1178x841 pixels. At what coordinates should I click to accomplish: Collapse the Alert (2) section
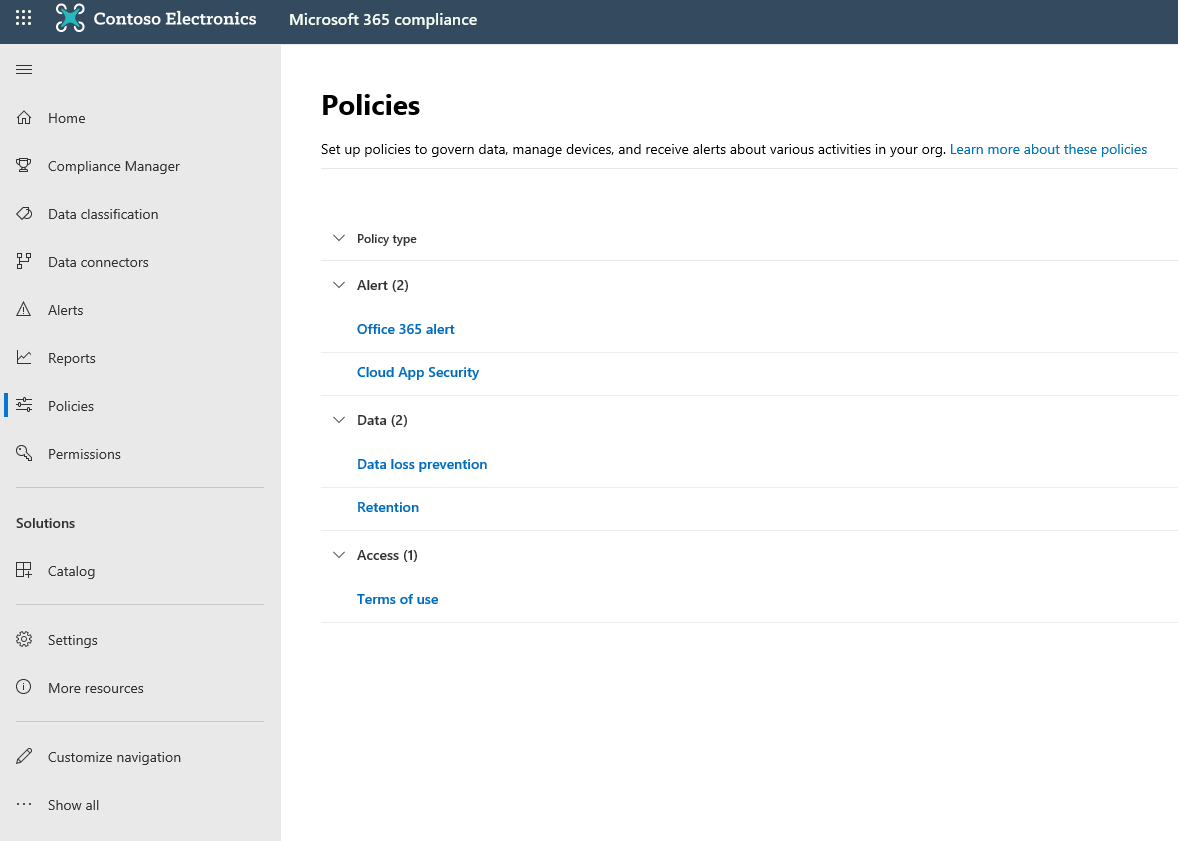click(339, 284)
